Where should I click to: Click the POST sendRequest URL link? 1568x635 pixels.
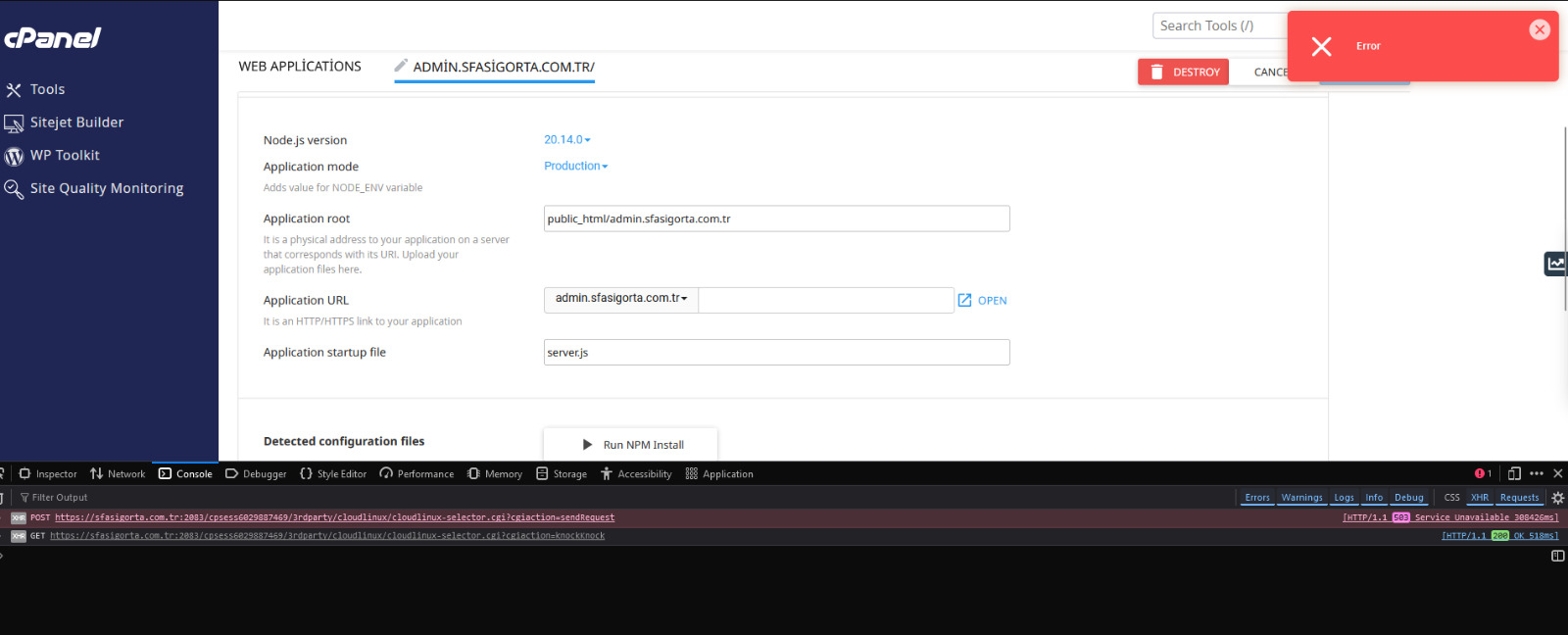click(334, 517)
